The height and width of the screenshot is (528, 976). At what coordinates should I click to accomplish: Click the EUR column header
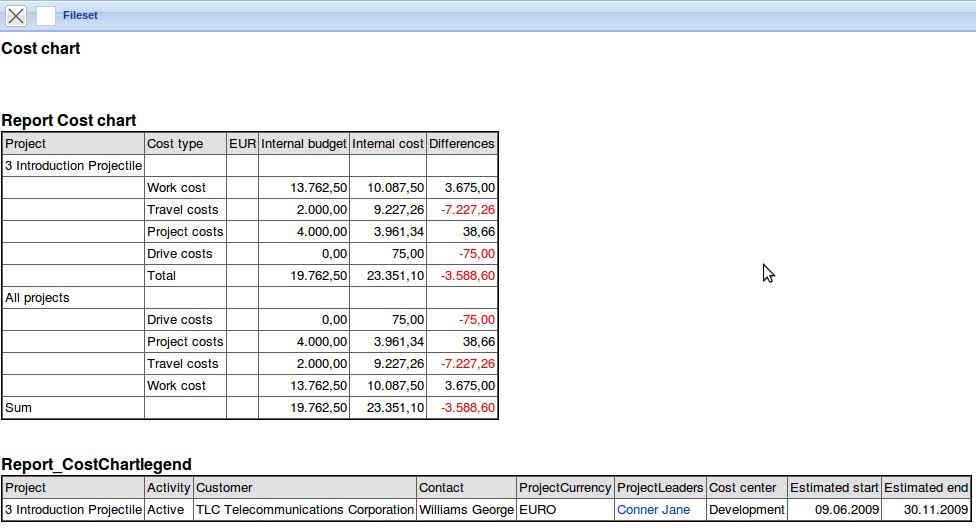(x=242, y=144)
